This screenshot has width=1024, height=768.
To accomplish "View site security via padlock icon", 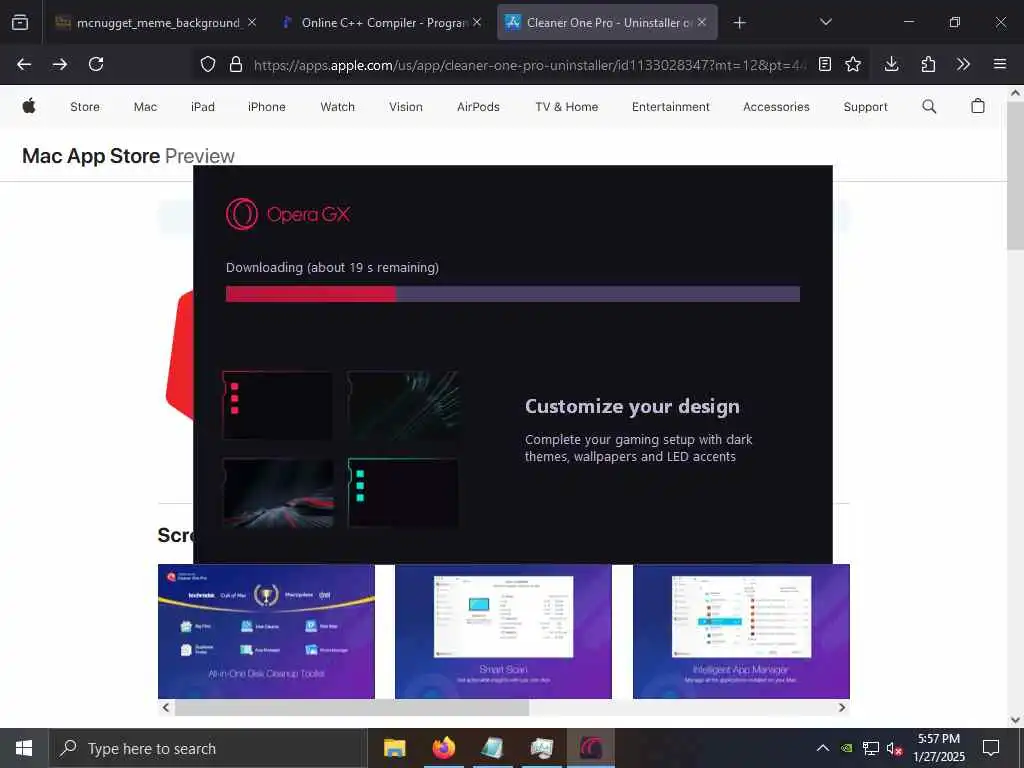I will pyautogui.click(x=236, y=64).
